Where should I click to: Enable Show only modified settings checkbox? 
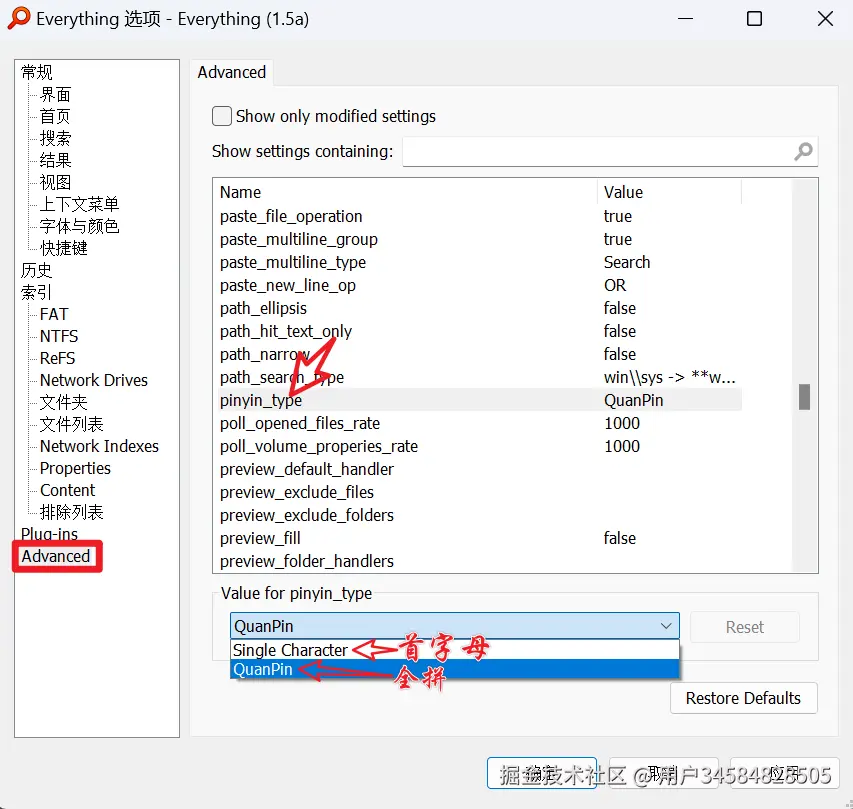pos(221,116)
